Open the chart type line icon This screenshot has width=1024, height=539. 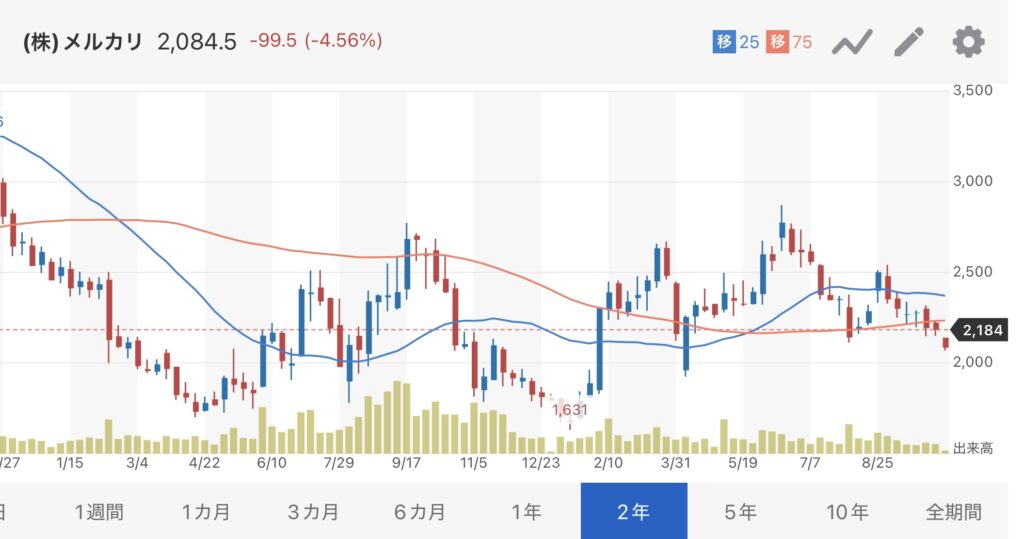coord(853,42)
